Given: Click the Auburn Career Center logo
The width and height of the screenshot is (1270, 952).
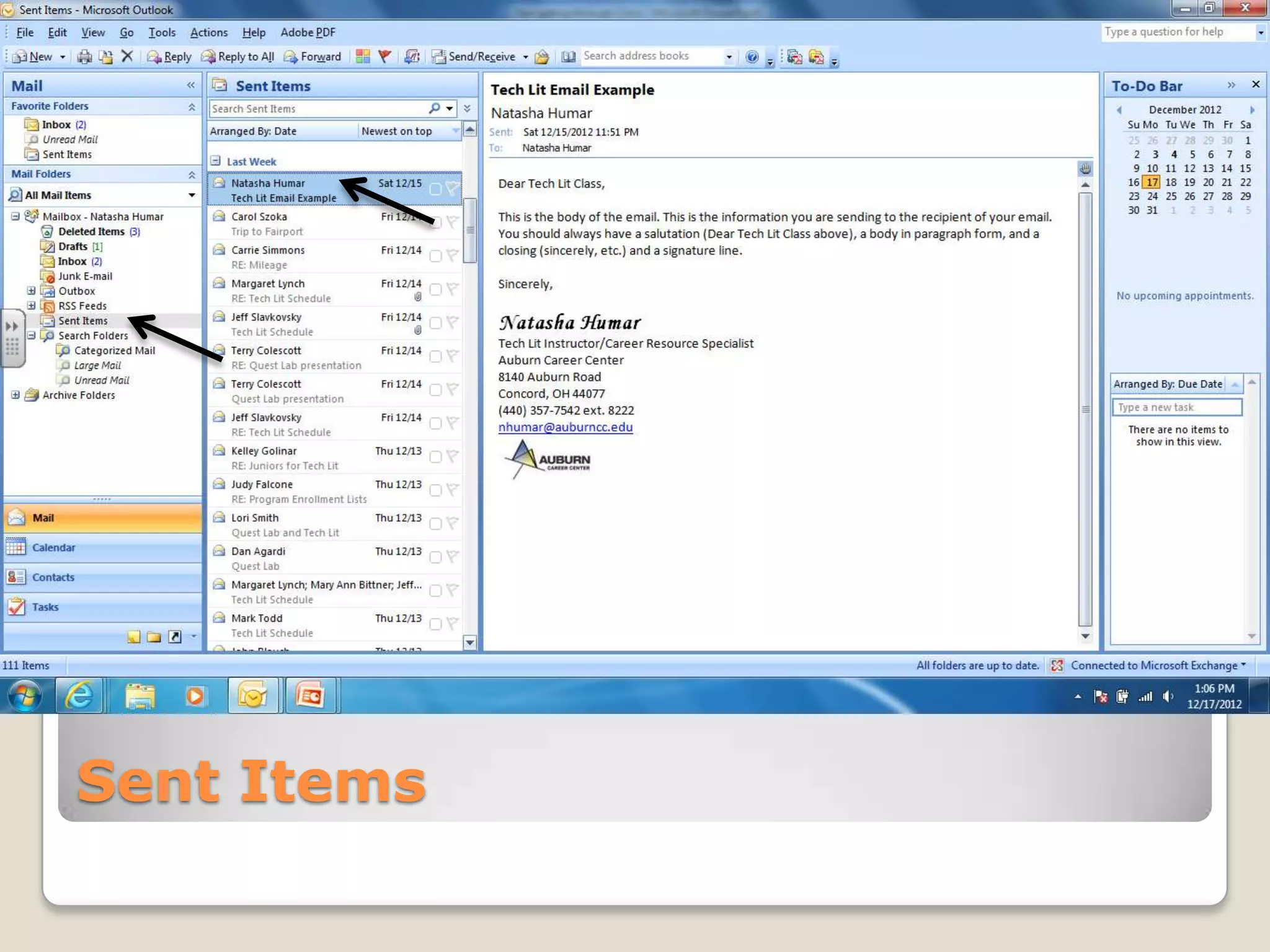Looking at the screenshot, I should click(x=547, y=459).
